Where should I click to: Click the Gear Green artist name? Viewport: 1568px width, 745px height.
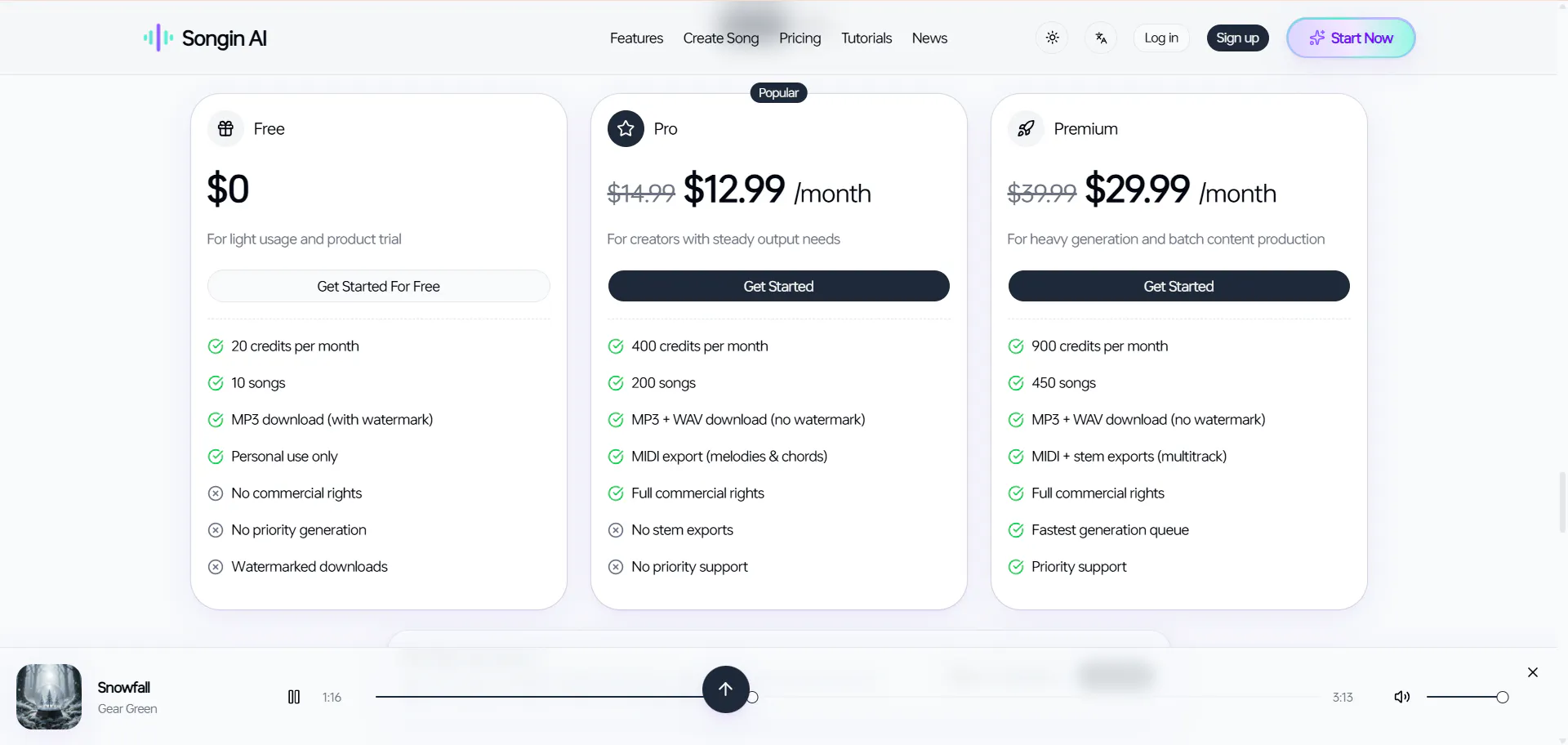pyautogui.click(x=127, y=709)
